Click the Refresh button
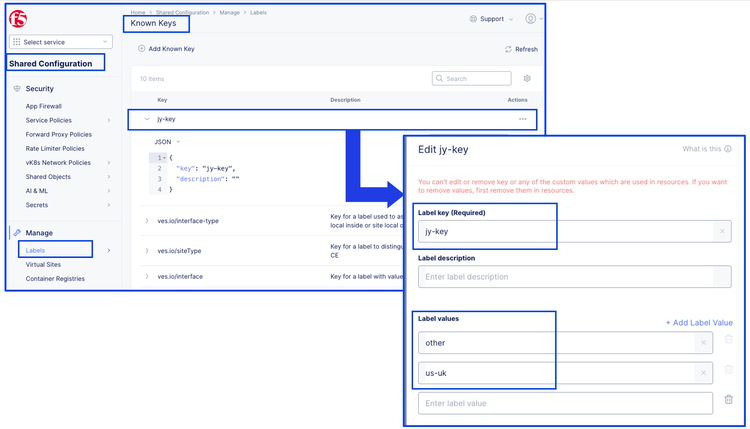The height and width of the screenshot is (429, 750). coord(521,49)
